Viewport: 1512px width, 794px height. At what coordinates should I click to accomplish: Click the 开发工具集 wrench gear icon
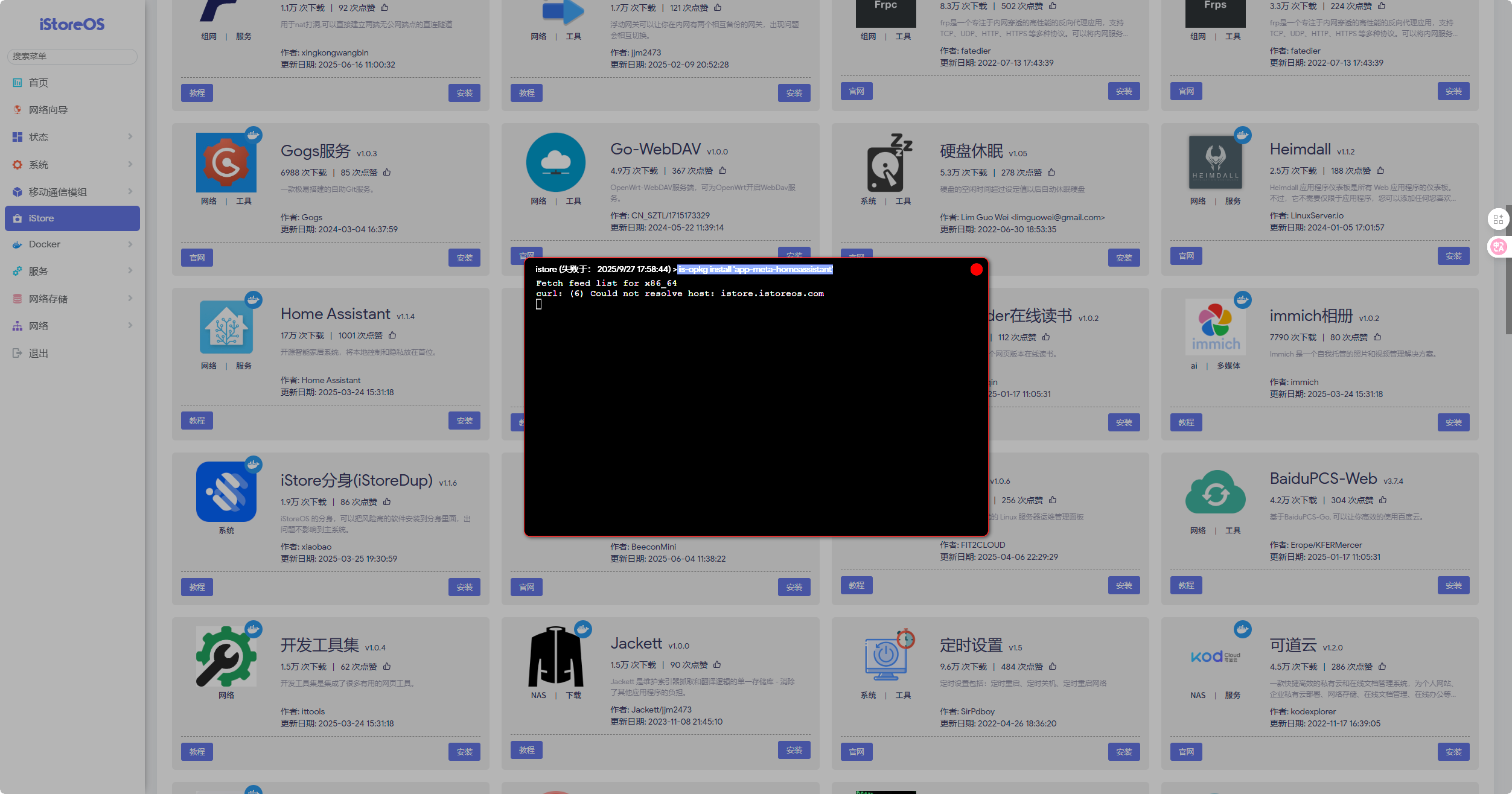click(226, 656)
